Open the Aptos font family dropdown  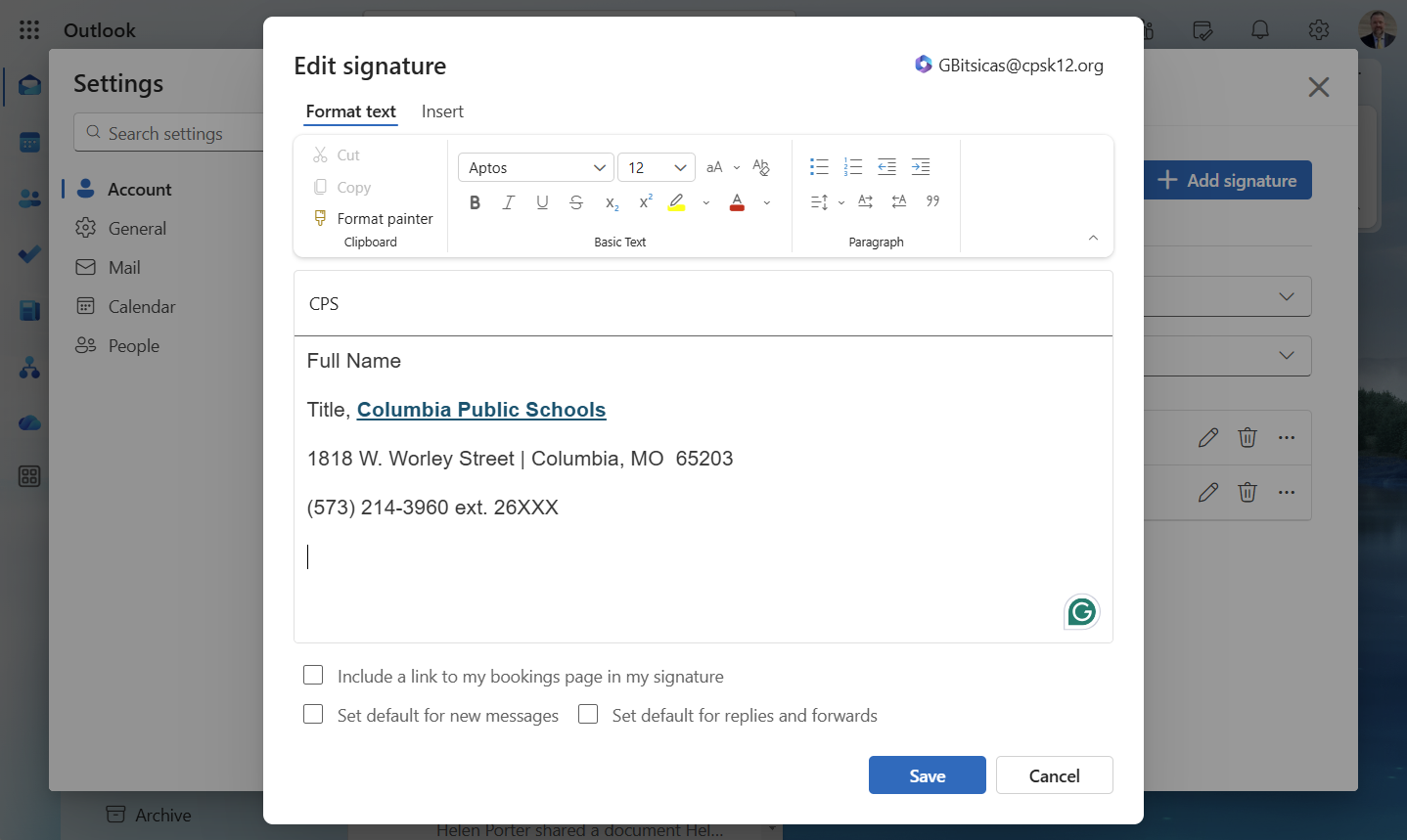(536, 167)
